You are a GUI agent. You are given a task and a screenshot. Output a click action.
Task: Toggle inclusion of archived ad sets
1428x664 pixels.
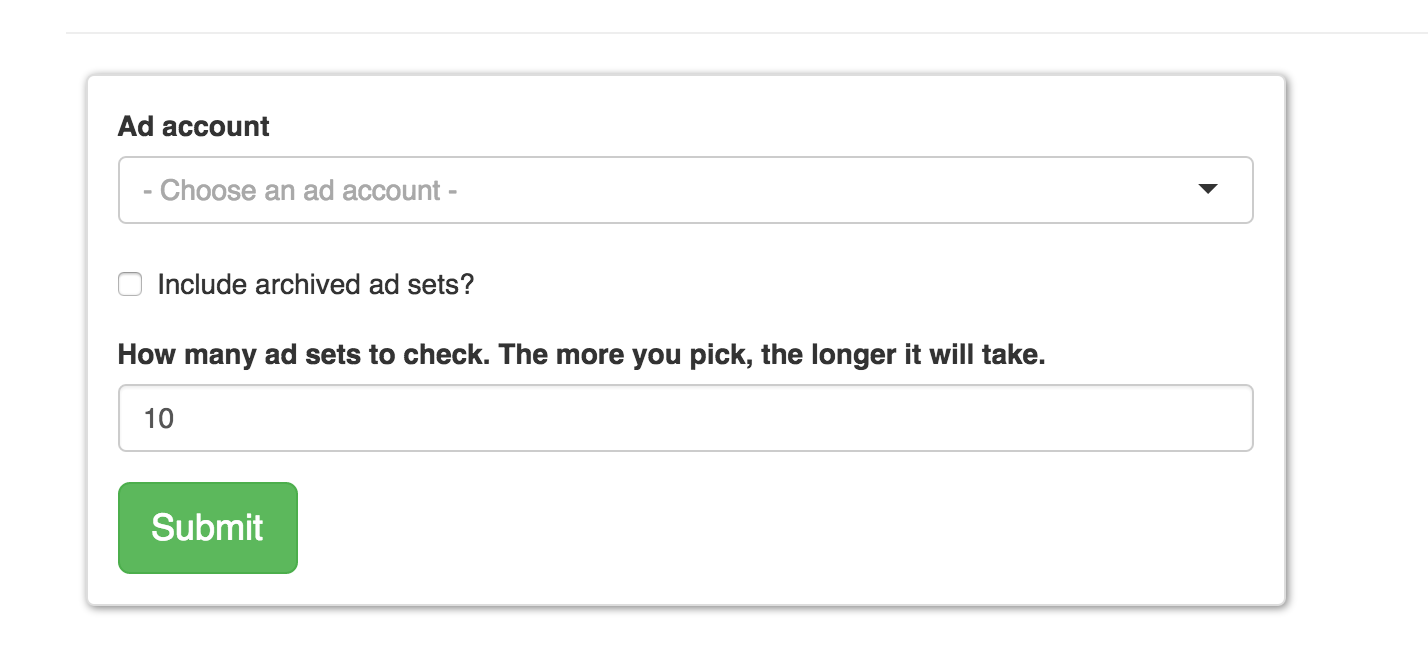point(130,284)
